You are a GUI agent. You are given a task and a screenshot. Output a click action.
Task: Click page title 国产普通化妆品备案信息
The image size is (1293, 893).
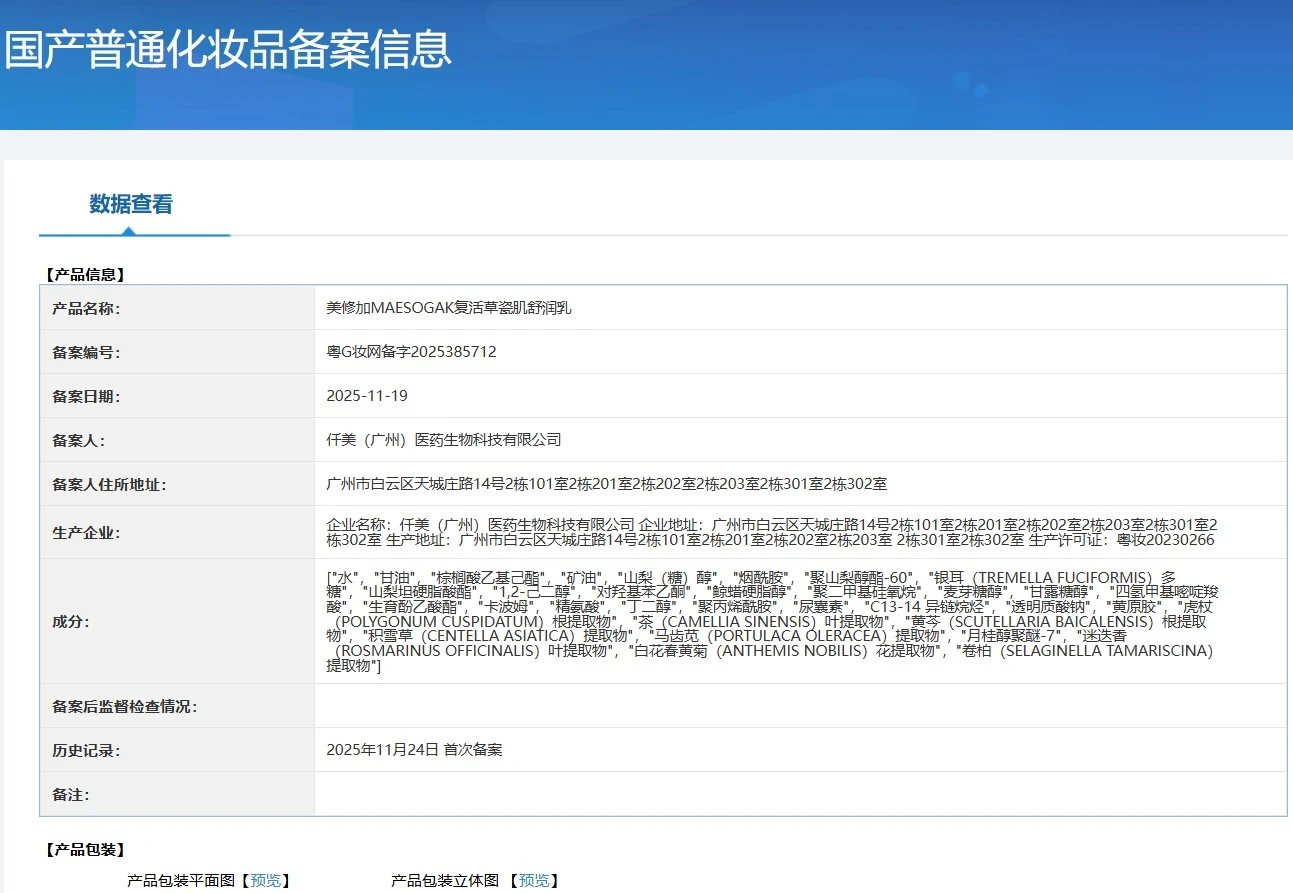point(228,50)
